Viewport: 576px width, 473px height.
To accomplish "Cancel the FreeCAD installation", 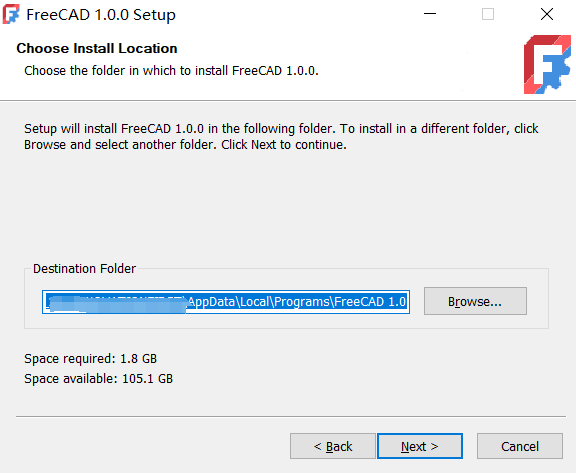I will (520, 446).
